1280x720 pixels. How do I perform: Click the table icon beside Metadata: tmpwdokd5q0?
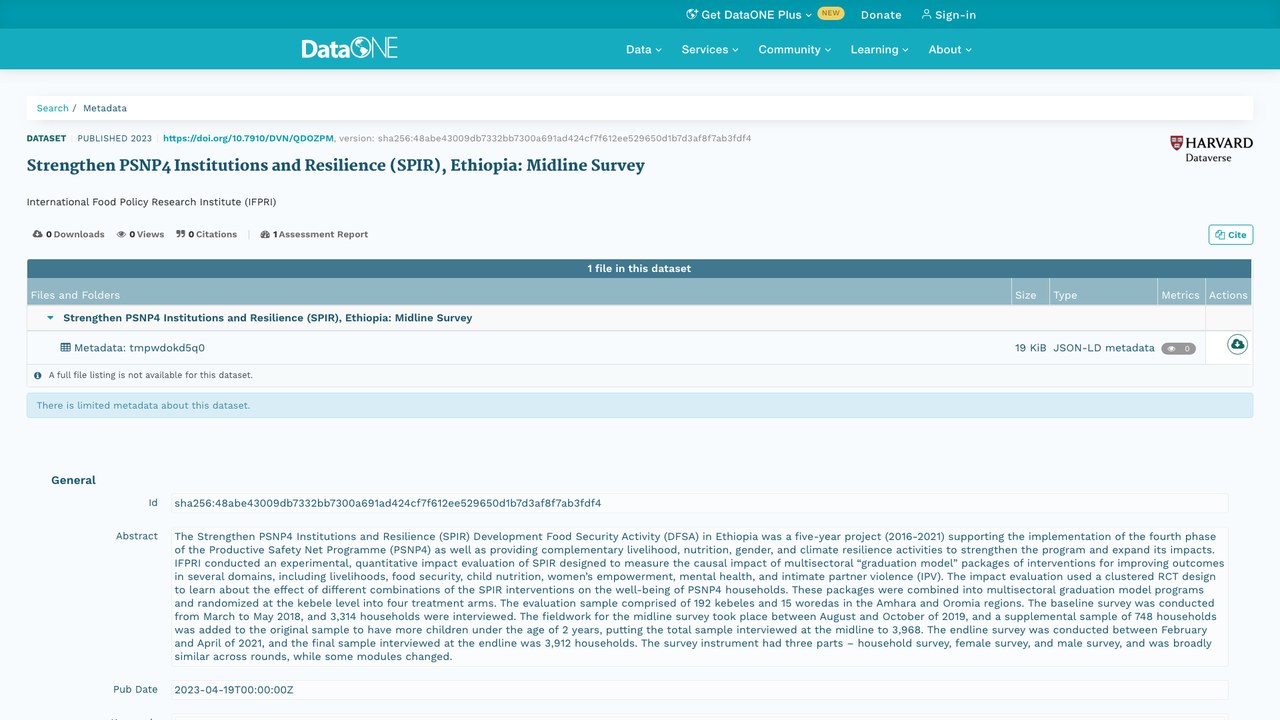[x=66, y=348]
